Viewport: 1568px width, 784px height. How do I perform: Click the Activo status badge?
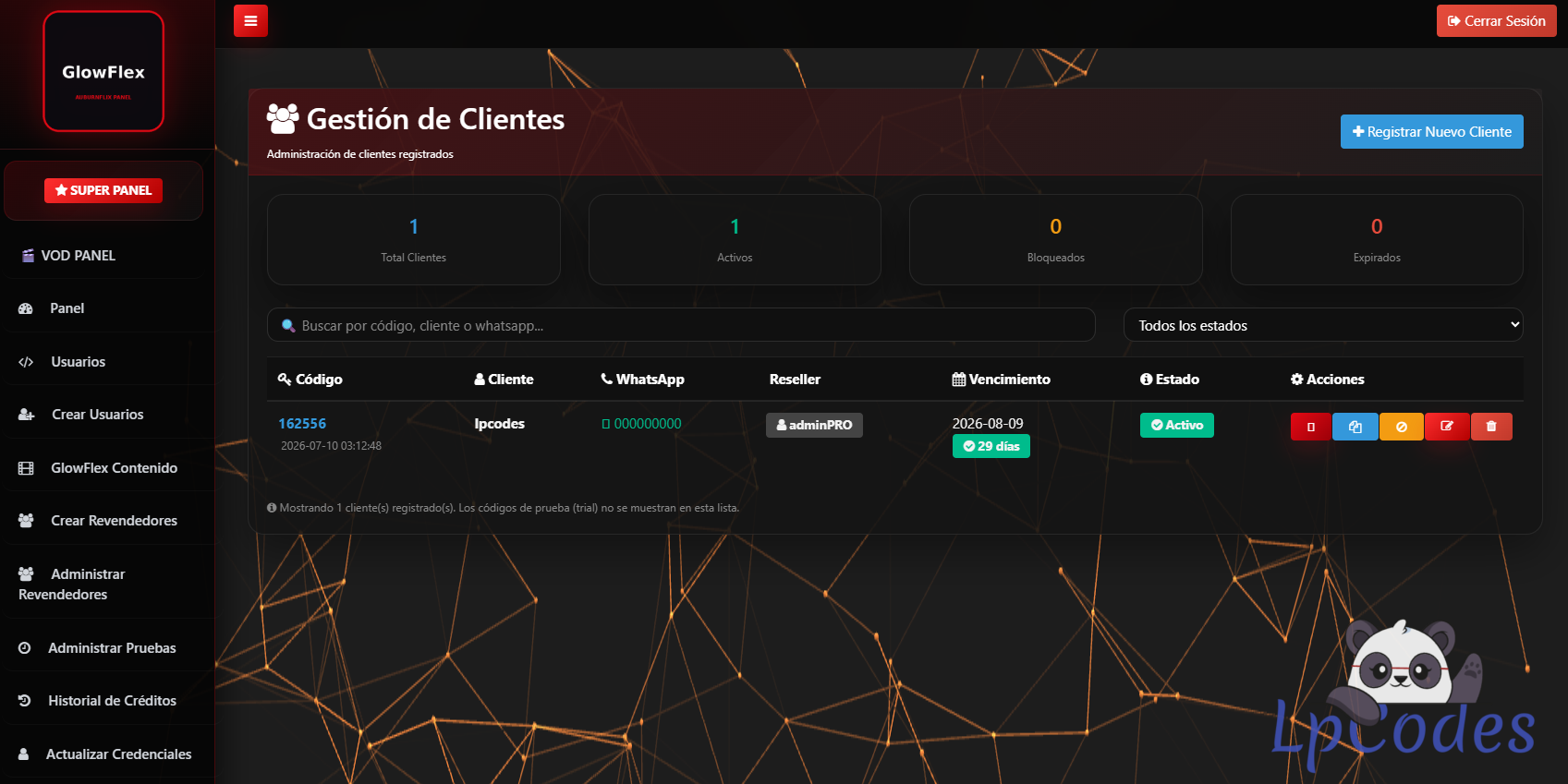(x=1177, y=425)
